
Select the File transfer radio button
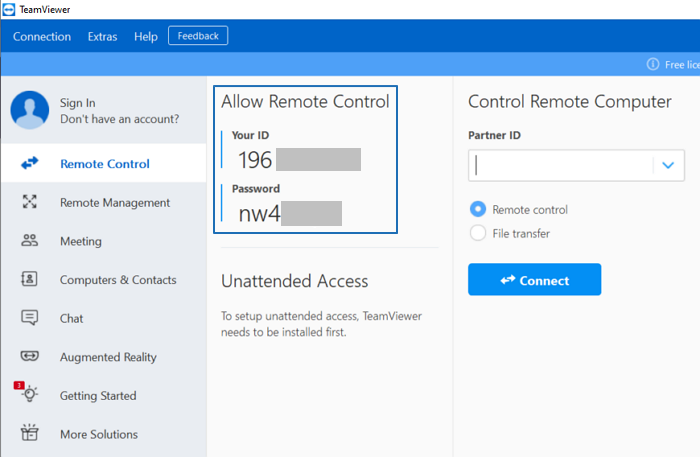point(478,233)
